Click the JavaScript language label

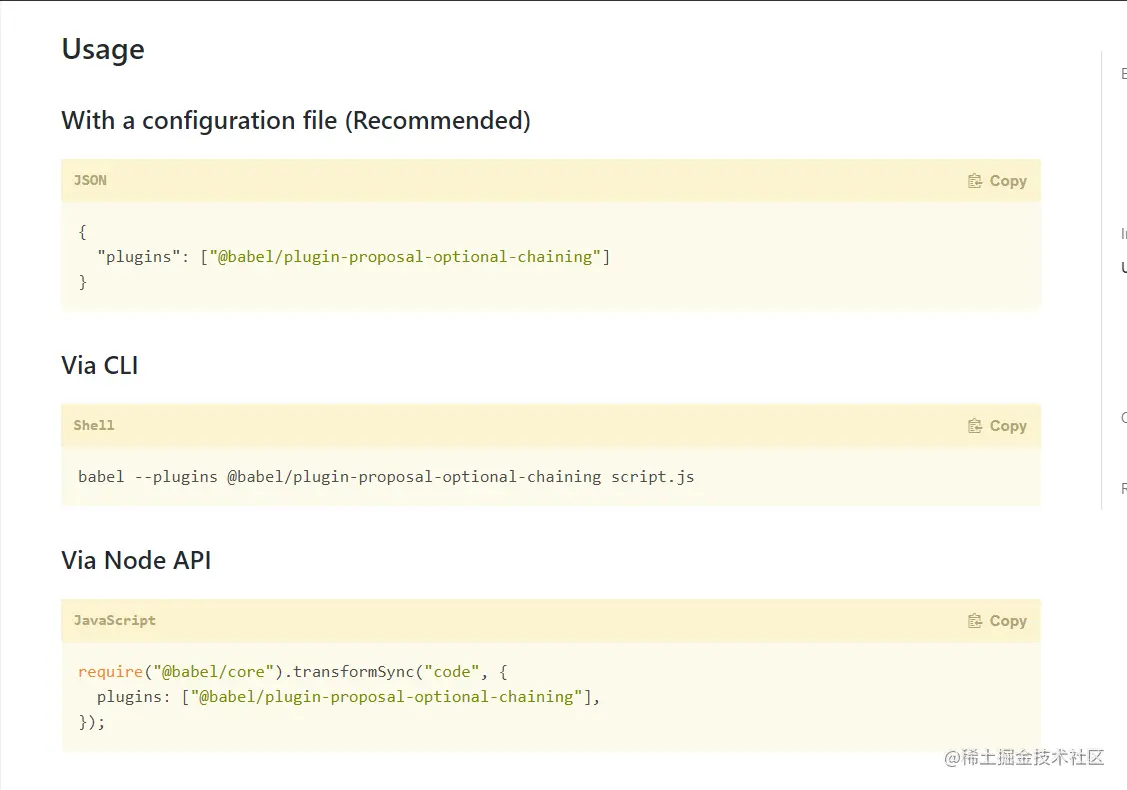pos(115,621)
